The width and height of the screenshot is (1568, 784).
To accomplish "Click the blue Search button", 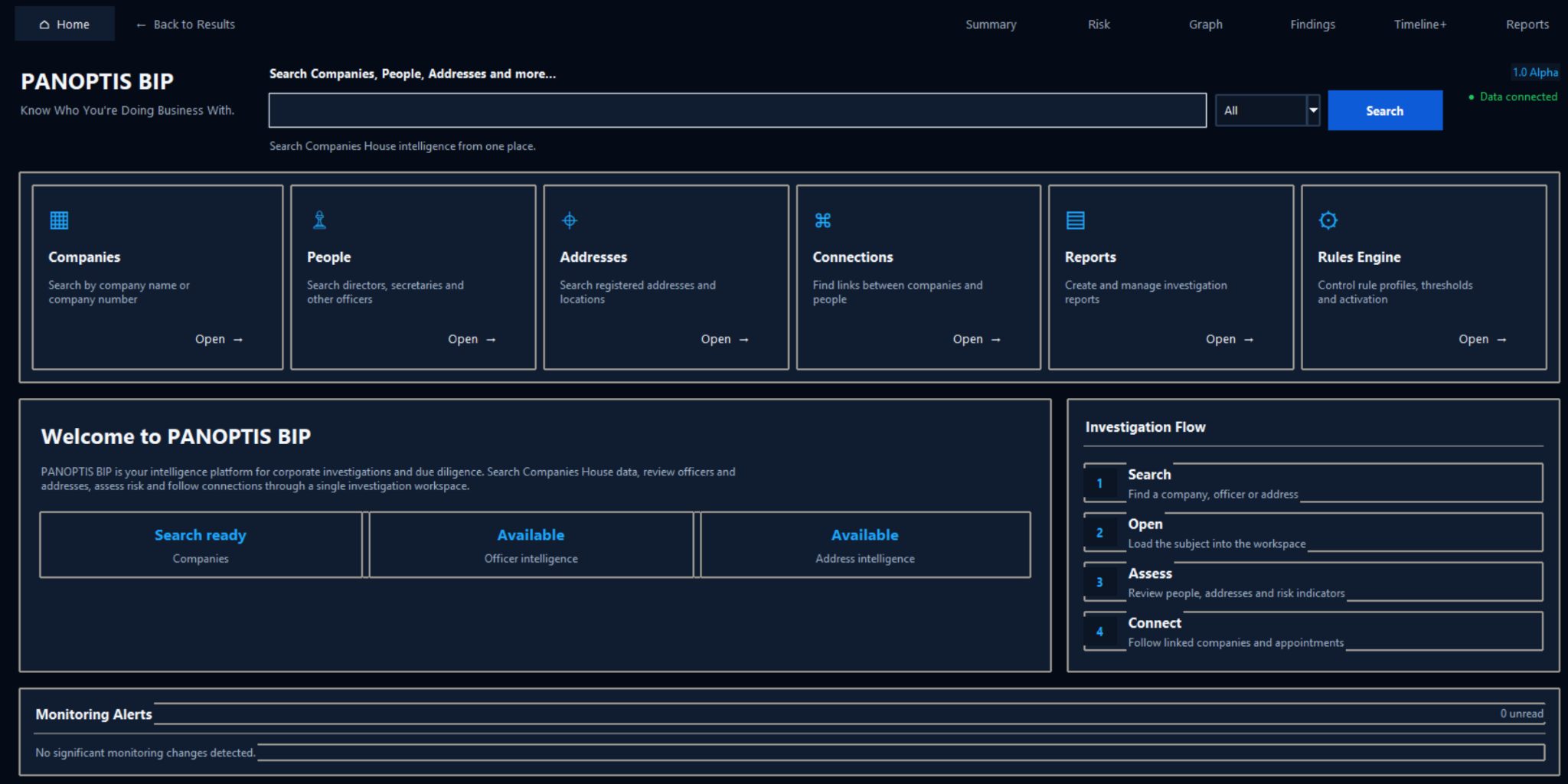I will tap(1385, 110).
